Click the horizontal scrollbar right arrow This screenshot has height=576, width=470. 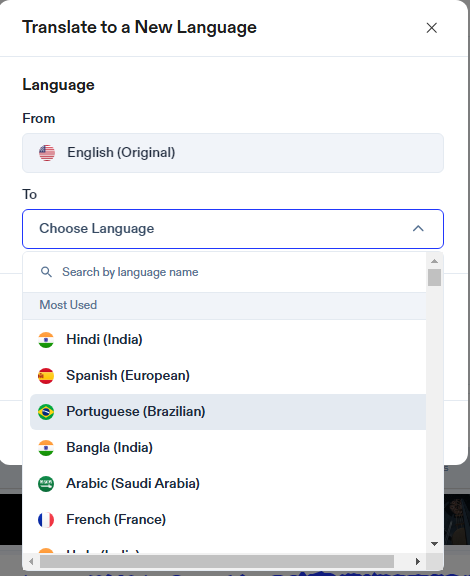(417, 561)
